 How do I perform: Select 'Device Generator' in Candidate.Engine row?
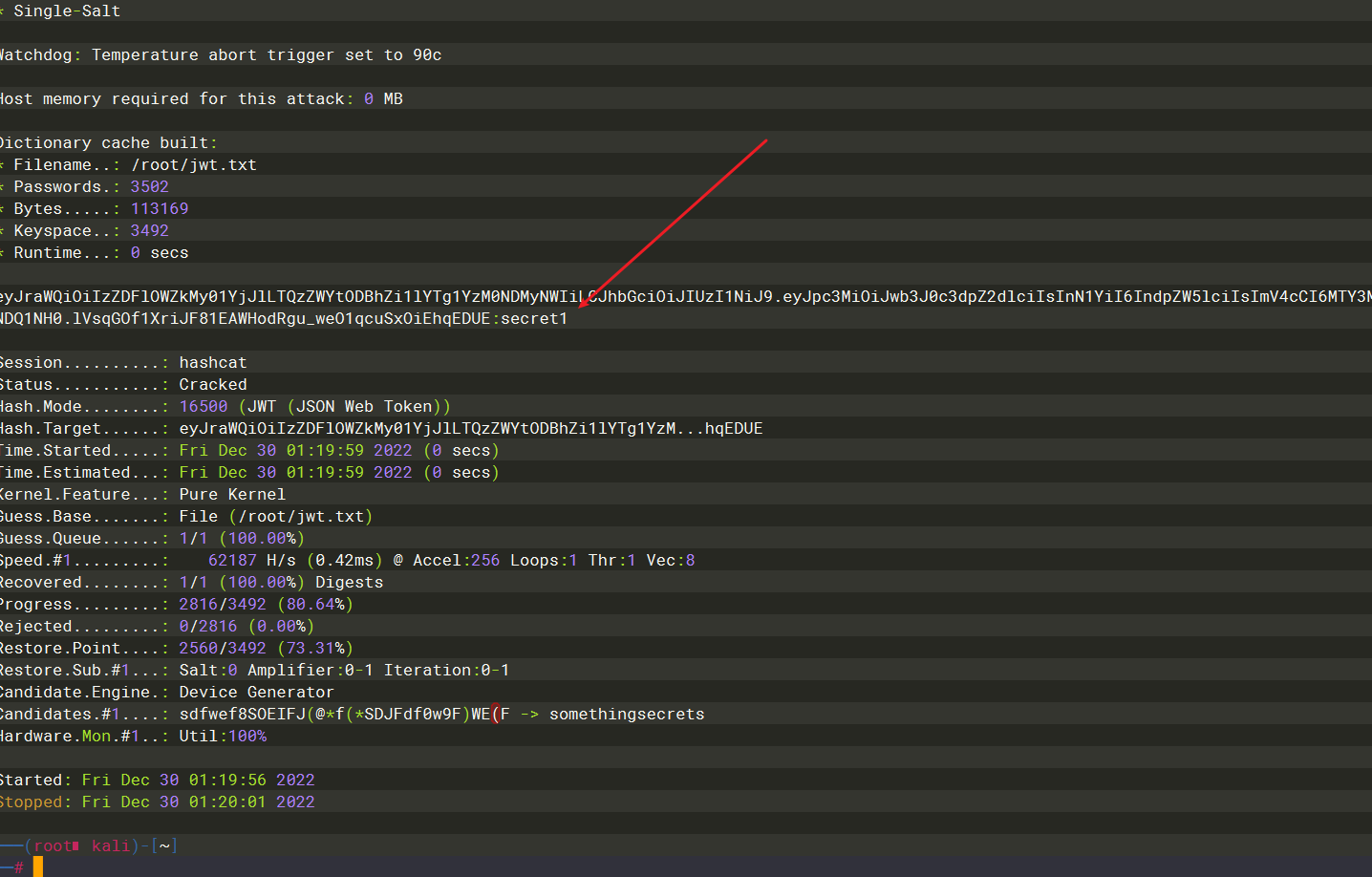257,693
